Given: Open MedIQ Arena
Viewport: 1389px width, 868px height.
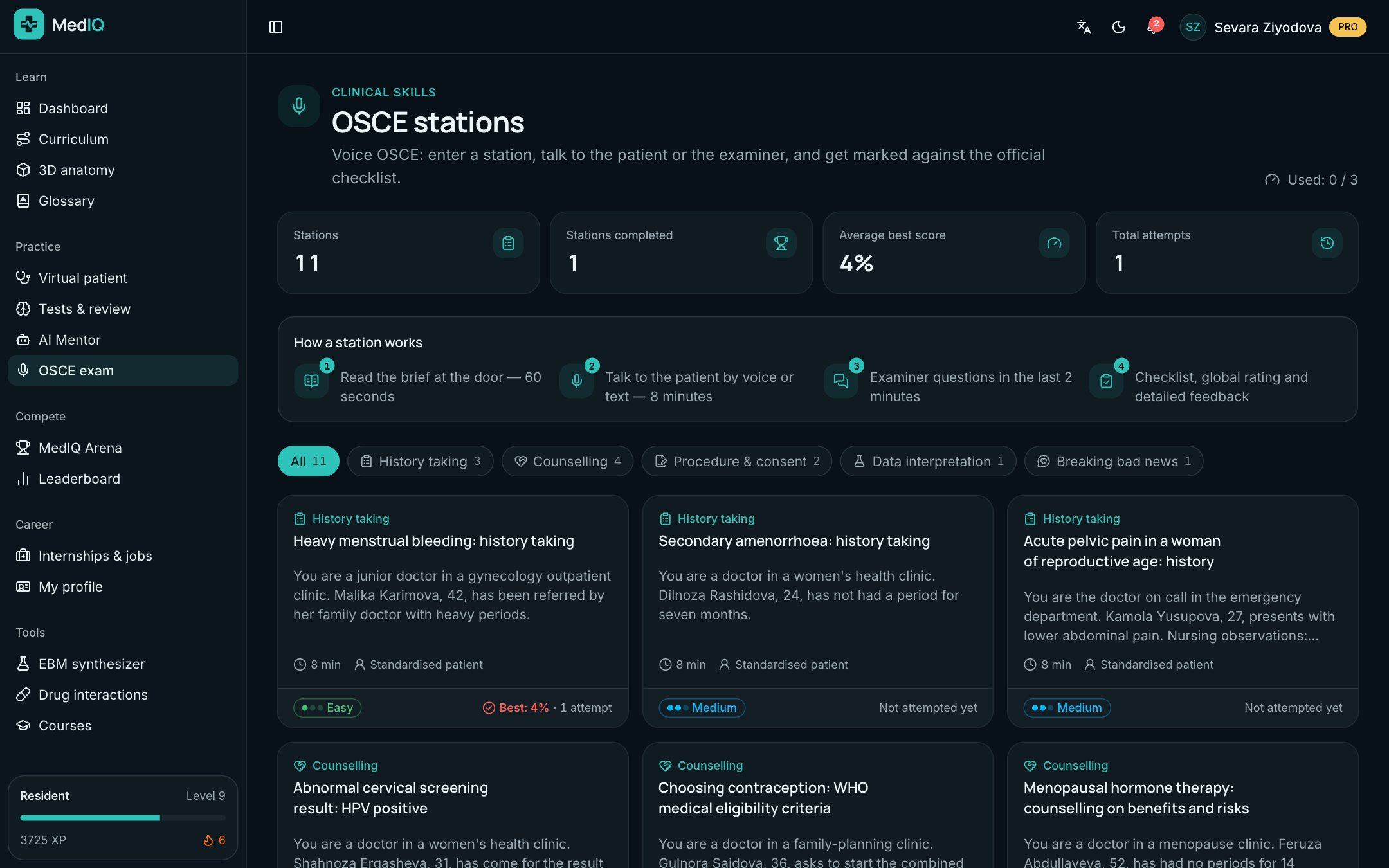Looking at the screenshot, I should click(123, 448).
